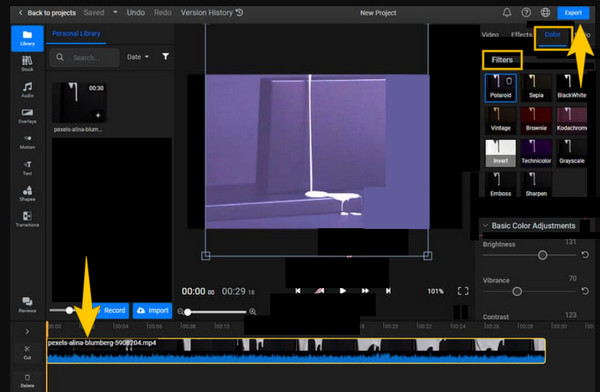Adjust the Vibrance slider
The image size is (600, 392).
530,291
